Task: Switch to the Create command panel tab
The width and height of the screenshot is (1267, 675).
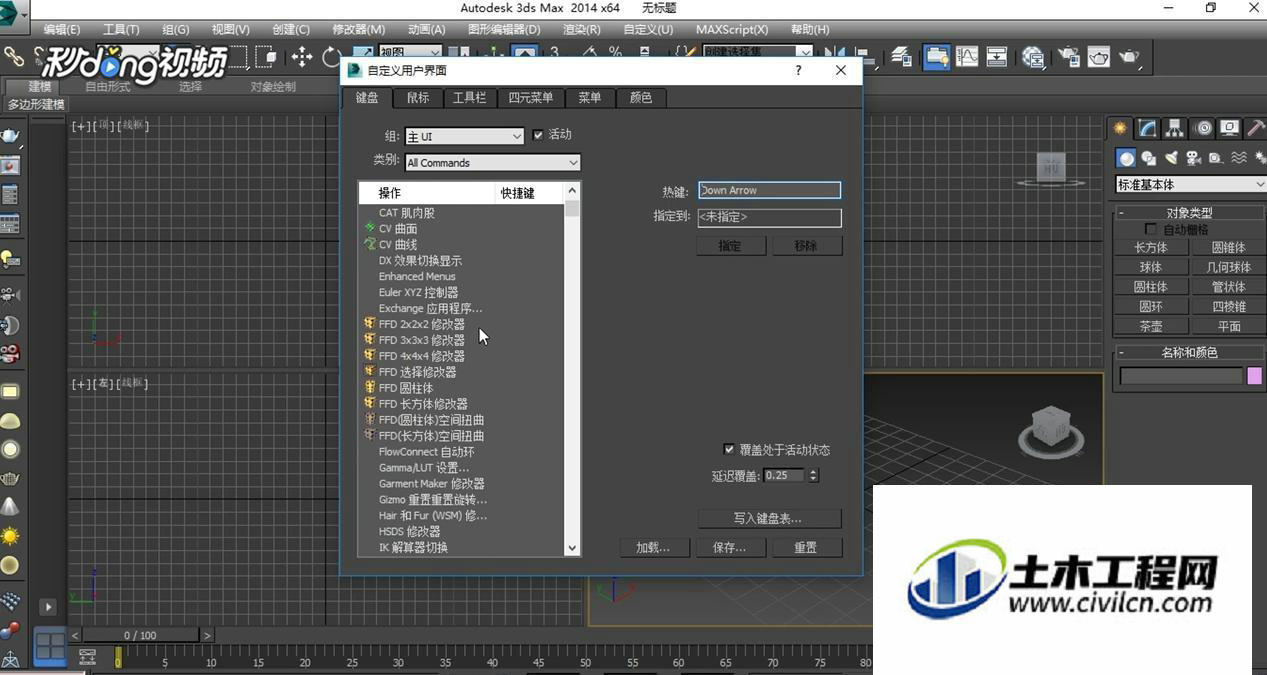Action: (1120, 128)
